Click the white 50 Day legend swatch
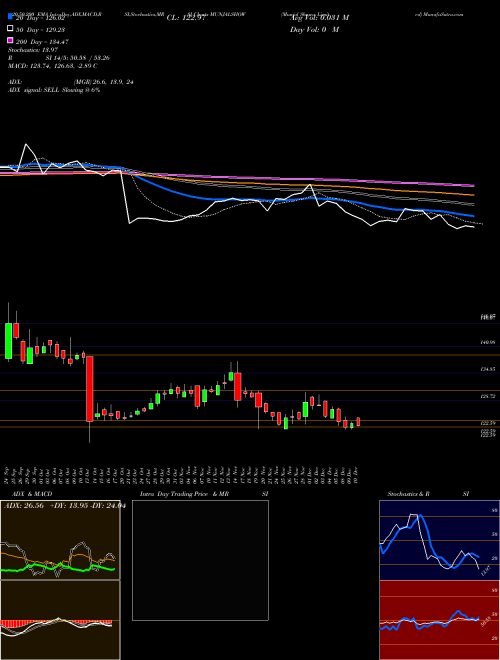Screen dimensions: 500x660 click(x=10, y=29)
